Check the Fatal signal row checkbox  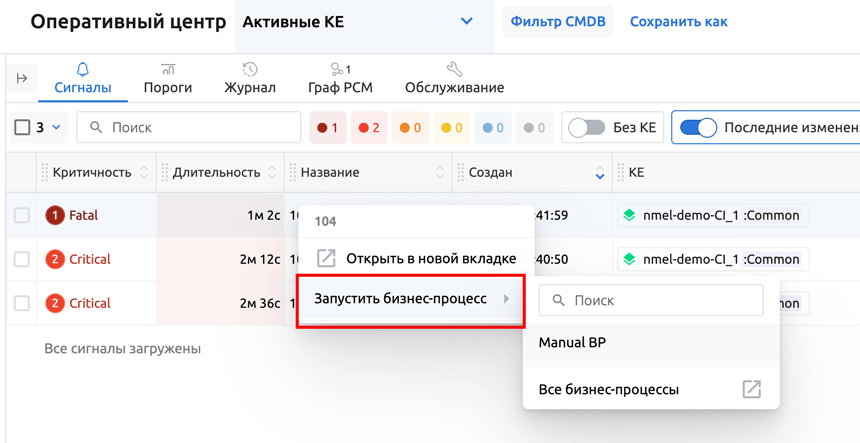pos(22,215)
